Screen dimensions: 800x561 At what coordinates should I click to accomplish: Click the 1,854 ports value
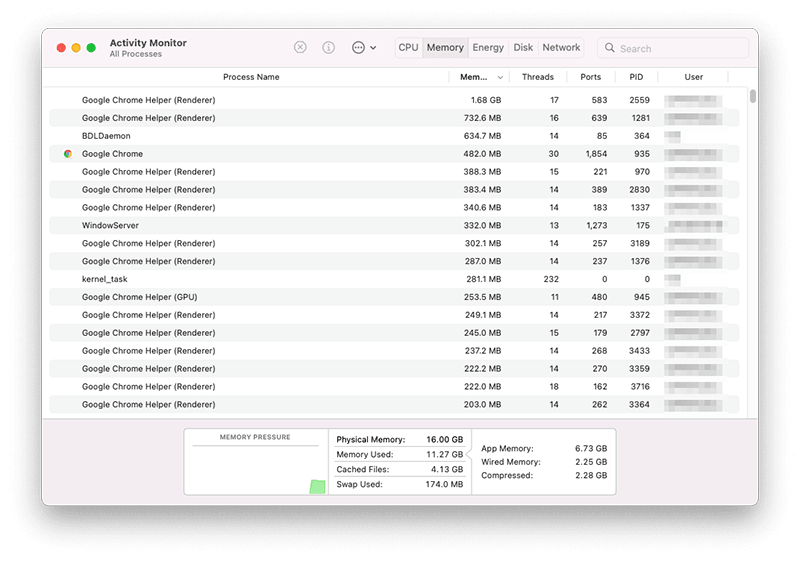(x=596, y=154)
